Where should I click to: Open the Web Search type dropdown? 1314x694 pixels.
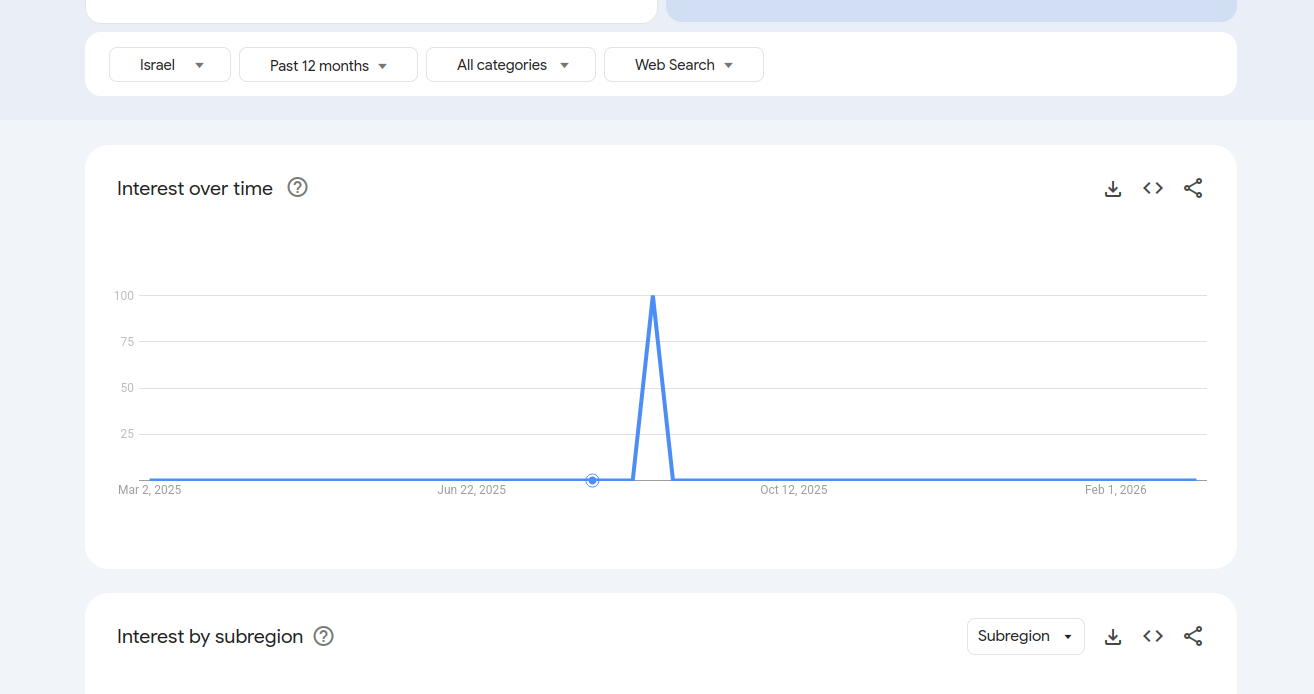(684, 65)
